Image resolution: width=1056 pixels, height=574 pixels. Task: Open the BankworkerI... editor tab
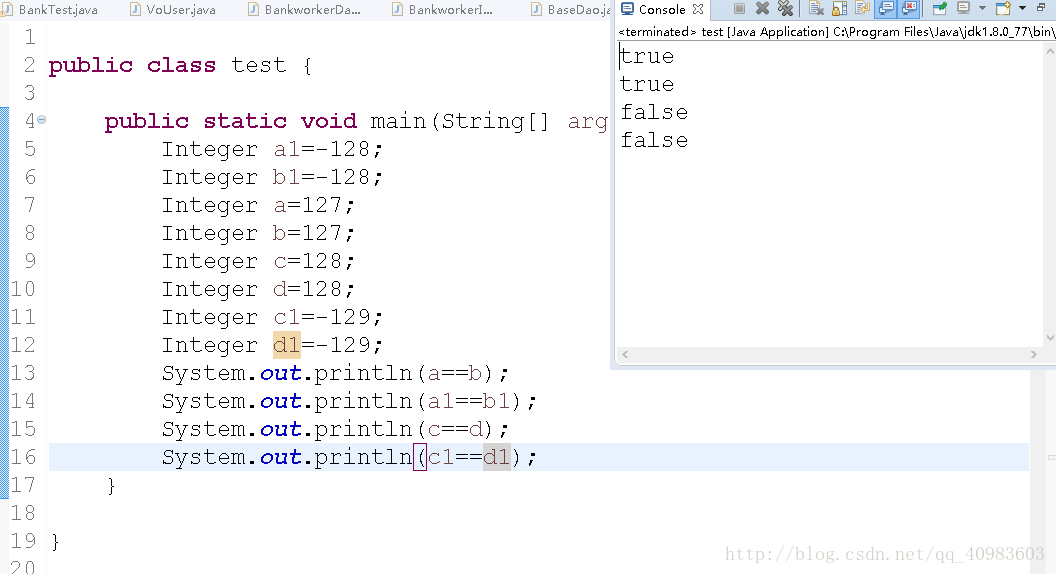[x=444, y=9]
